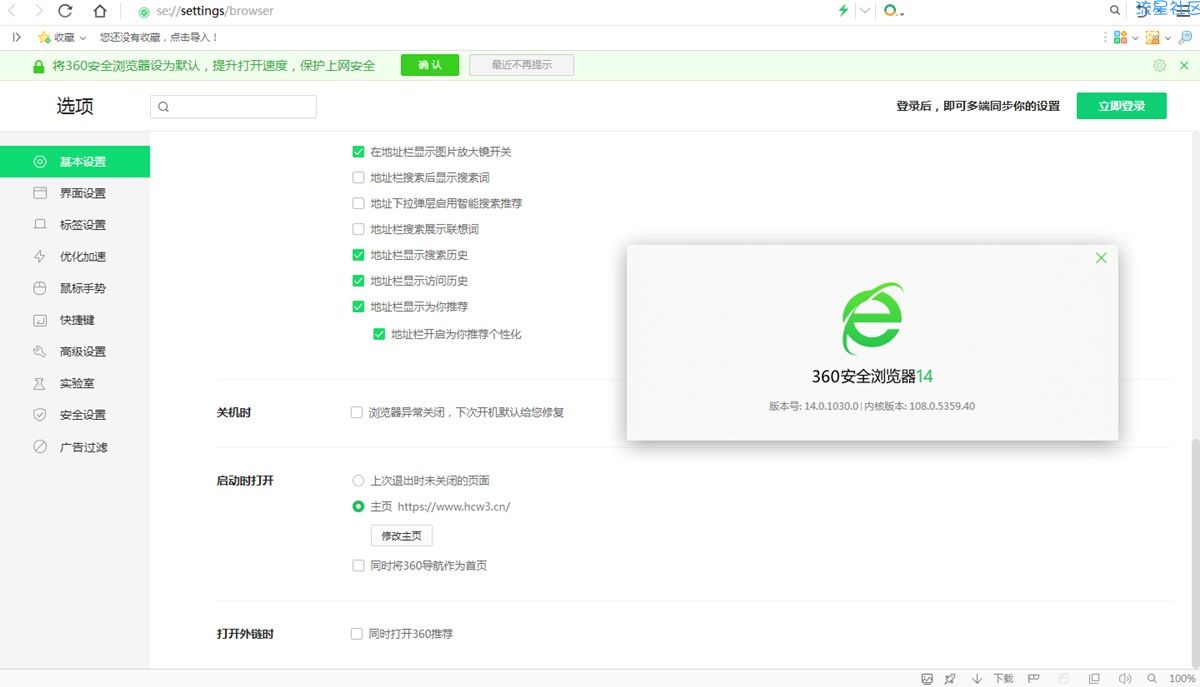
Task: Select the 主页 startup radio option
Action: click(358, 507)
